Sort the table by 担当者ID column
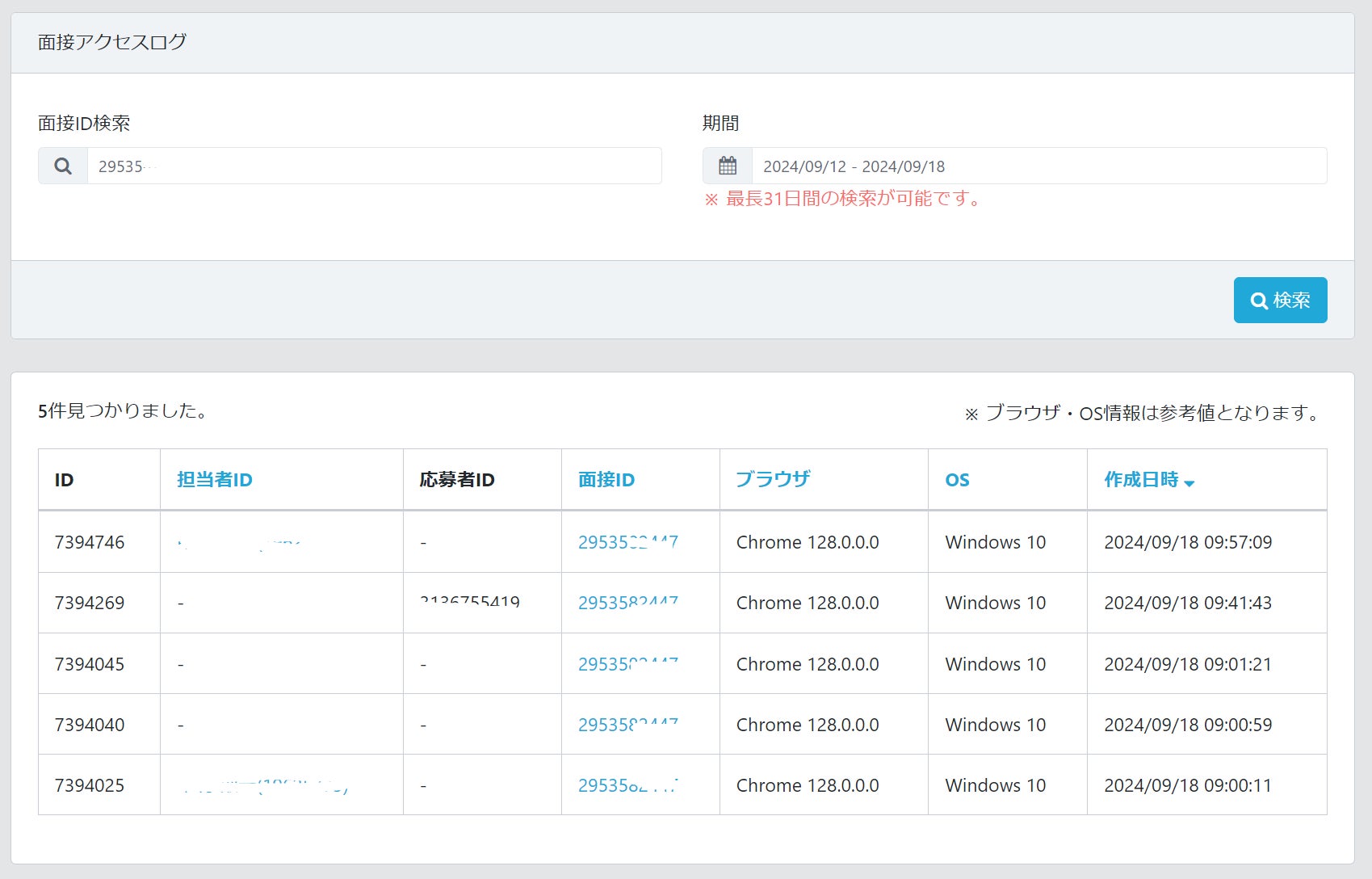This screenshot has height=879, width=1372. coord(215,480)
